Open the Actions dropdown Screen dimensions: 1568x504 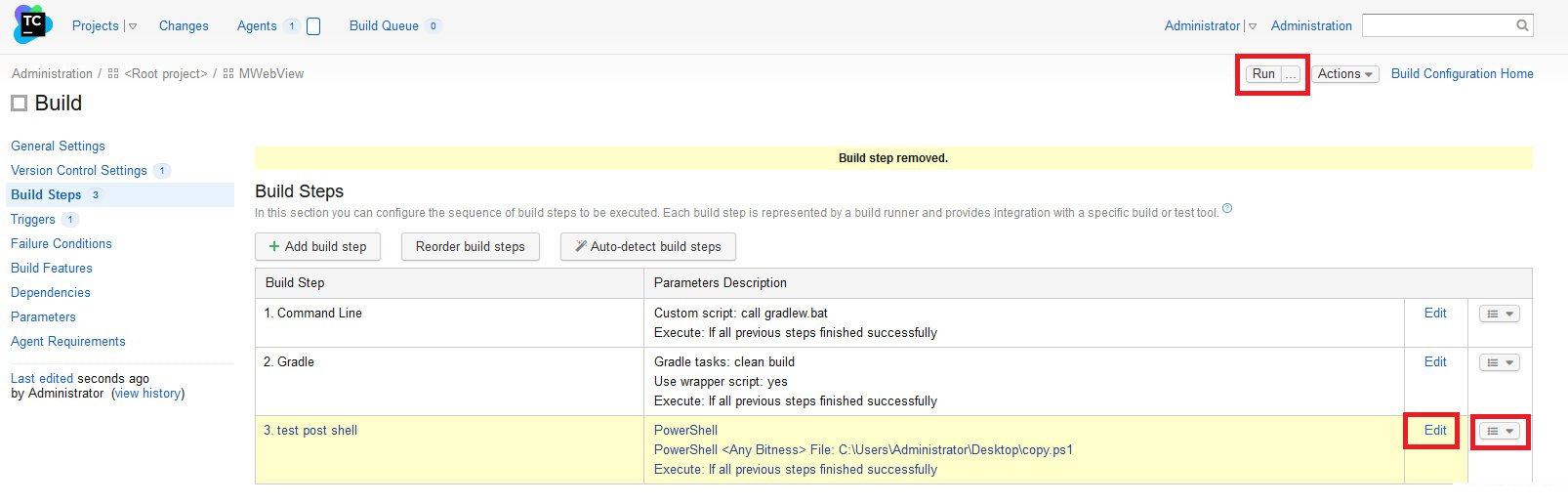1345,74
